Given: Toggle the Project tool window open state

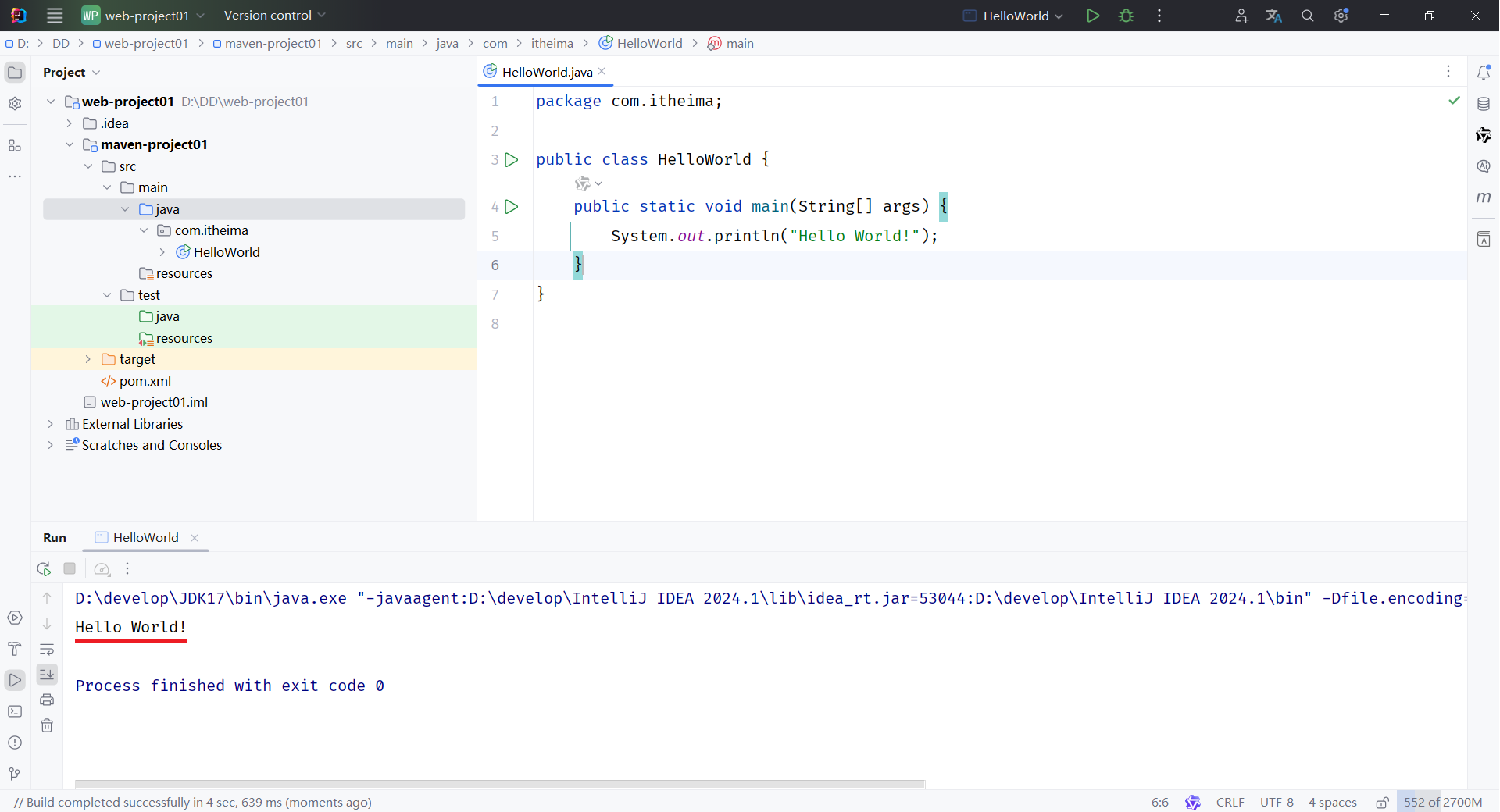Looking at the screenshot, I should tap(15, 72).
